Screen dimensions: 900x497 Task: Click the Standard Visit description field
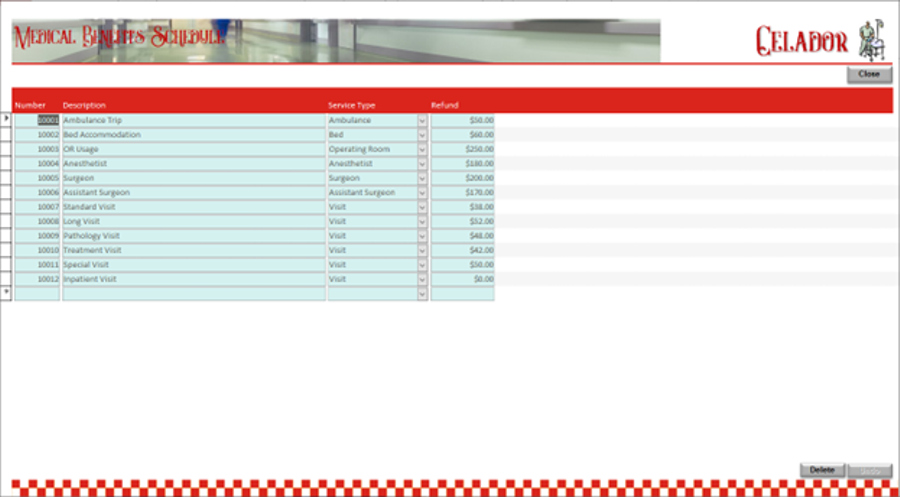[193, 207]
